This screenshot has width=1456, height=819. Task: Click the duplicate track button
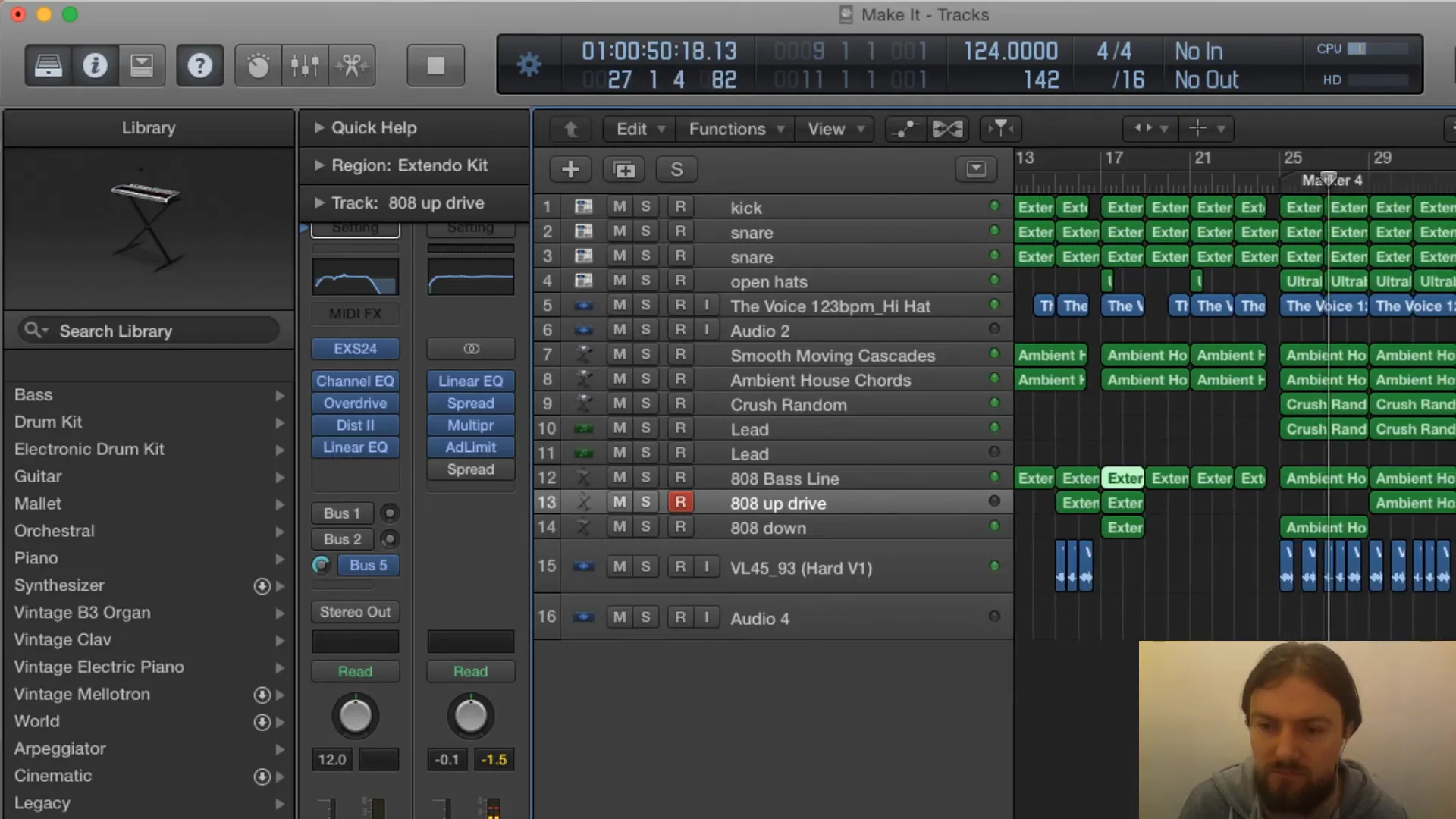pos(623,169)
